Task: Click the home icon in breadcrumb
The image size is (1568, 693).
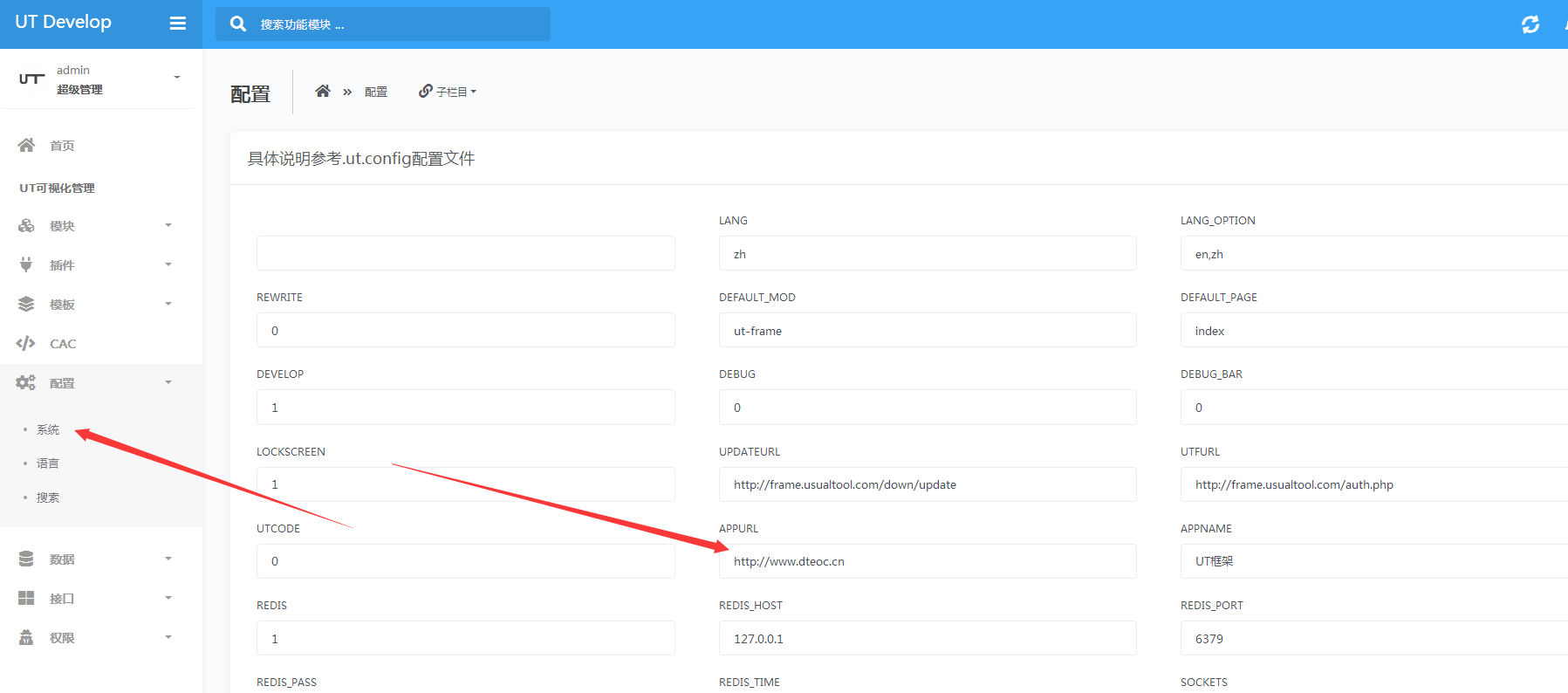Action: pos(323,91)
